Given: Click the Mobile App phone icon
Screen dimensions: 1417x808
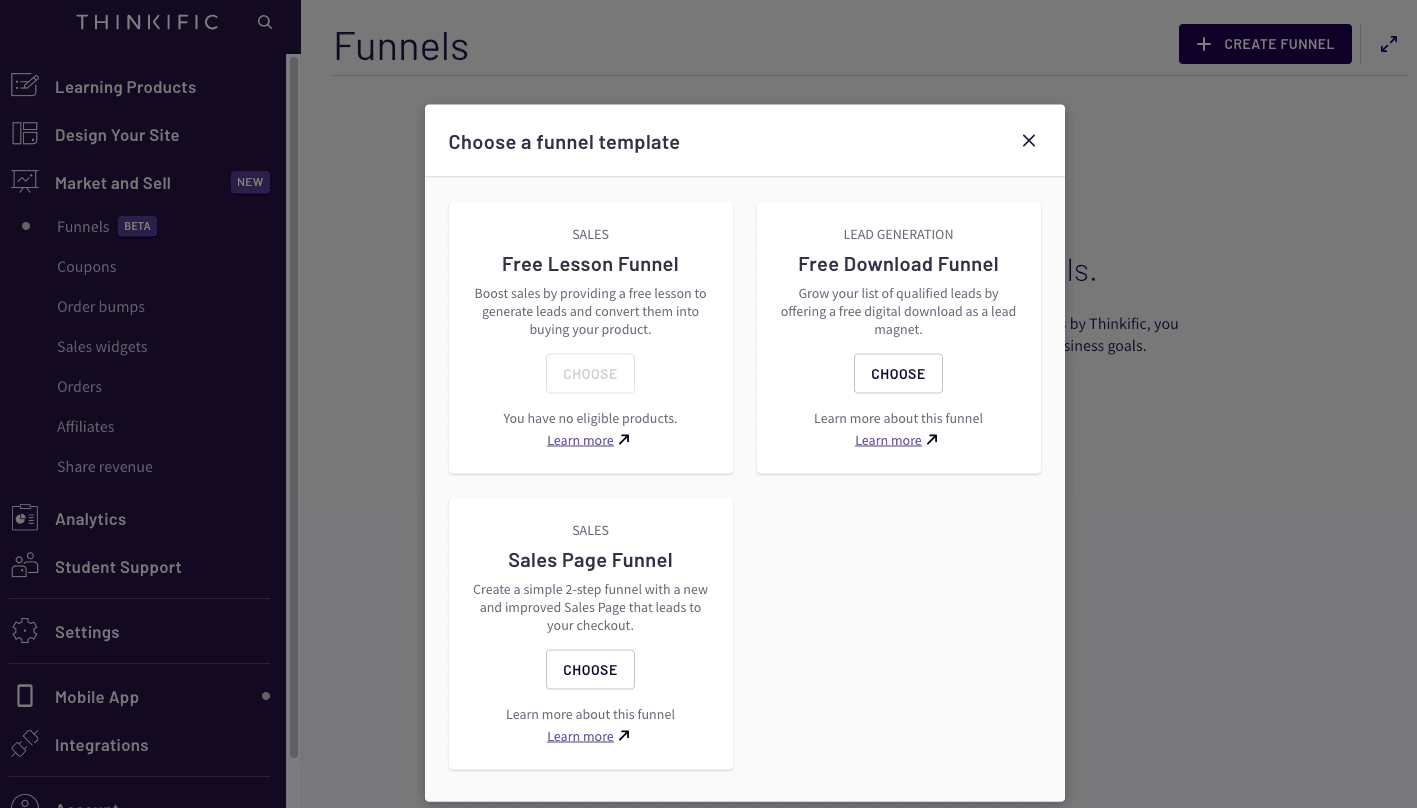Looking at the screenshot, I should point(25,696).
